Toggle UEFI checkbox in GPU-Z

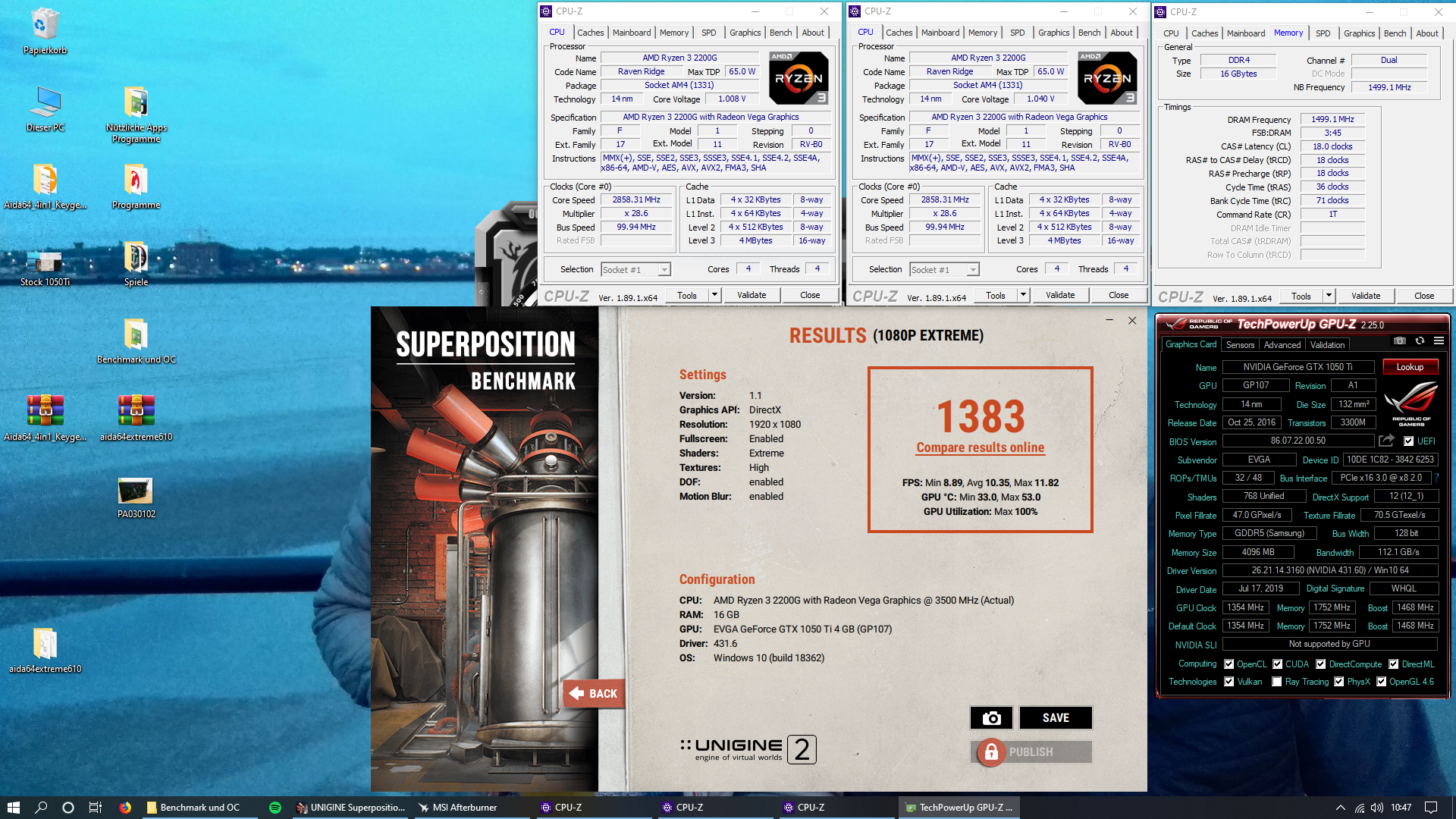coord(1408,441)
